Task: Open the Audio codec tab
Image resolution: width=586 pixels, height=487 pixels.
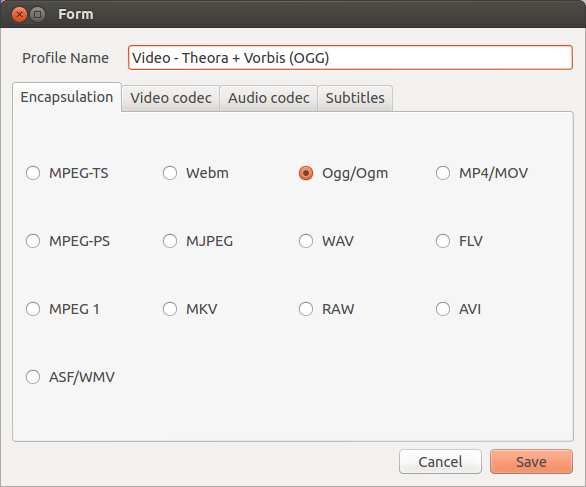Action: click(x=269, y=98)
